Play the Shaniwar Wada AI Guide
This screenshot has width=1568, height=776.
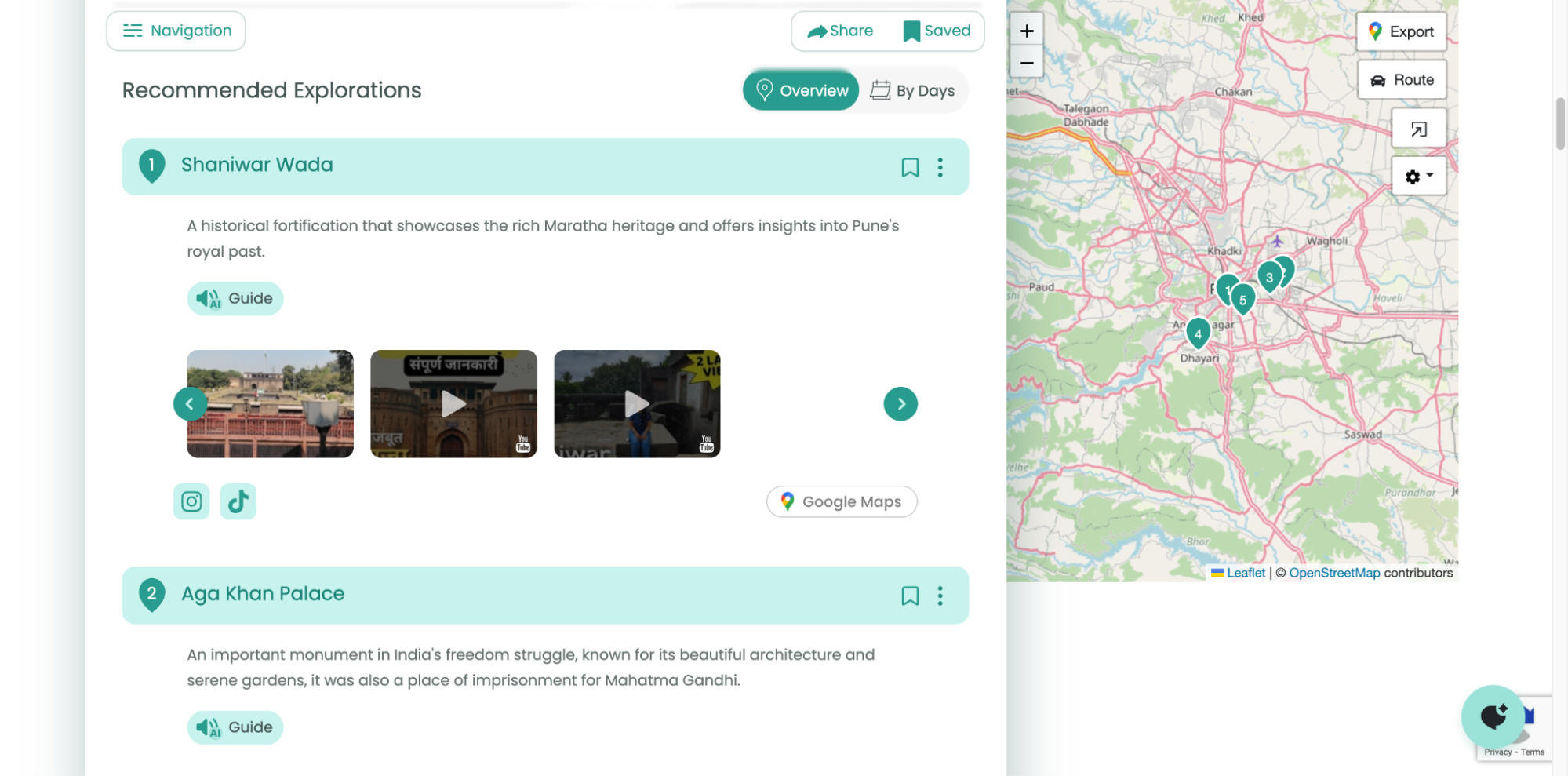(x=235, y=298)
